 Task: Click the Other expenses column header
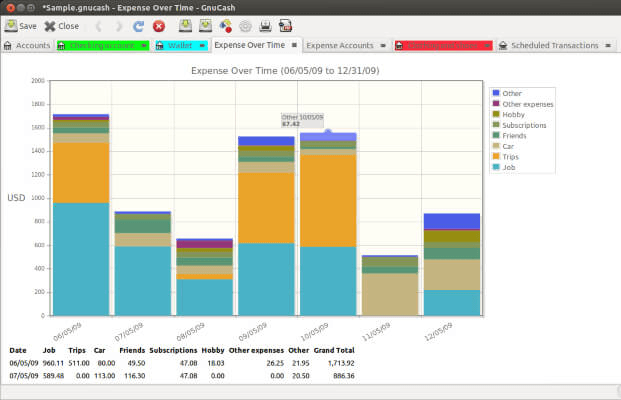coord(256,350)
